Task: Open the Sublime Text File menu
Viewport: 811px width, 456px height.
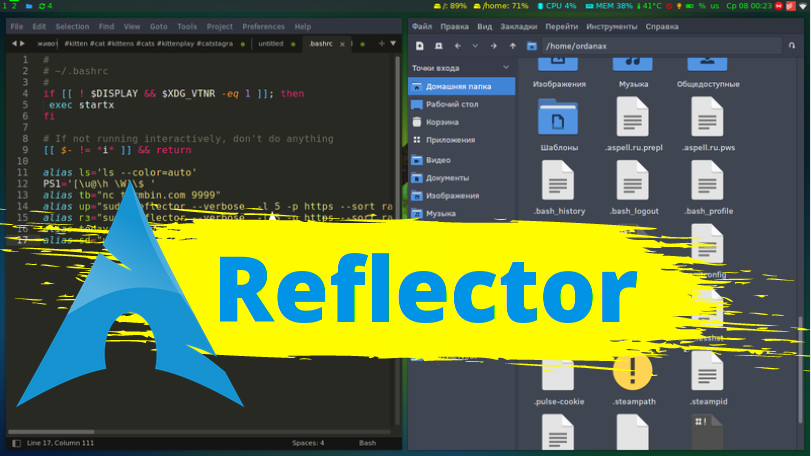Action: pyautogui.click(x=17, y=26)
